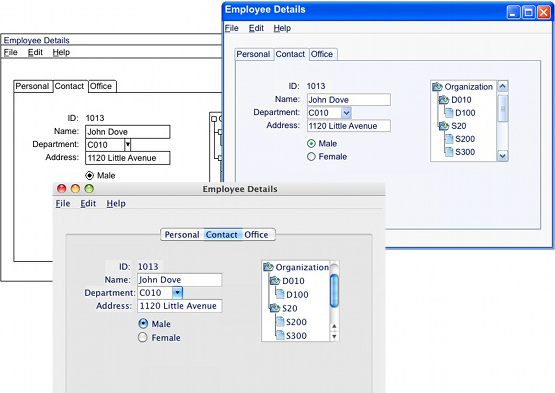Open Edit menu in plain wireframe window

click(35, 52)
